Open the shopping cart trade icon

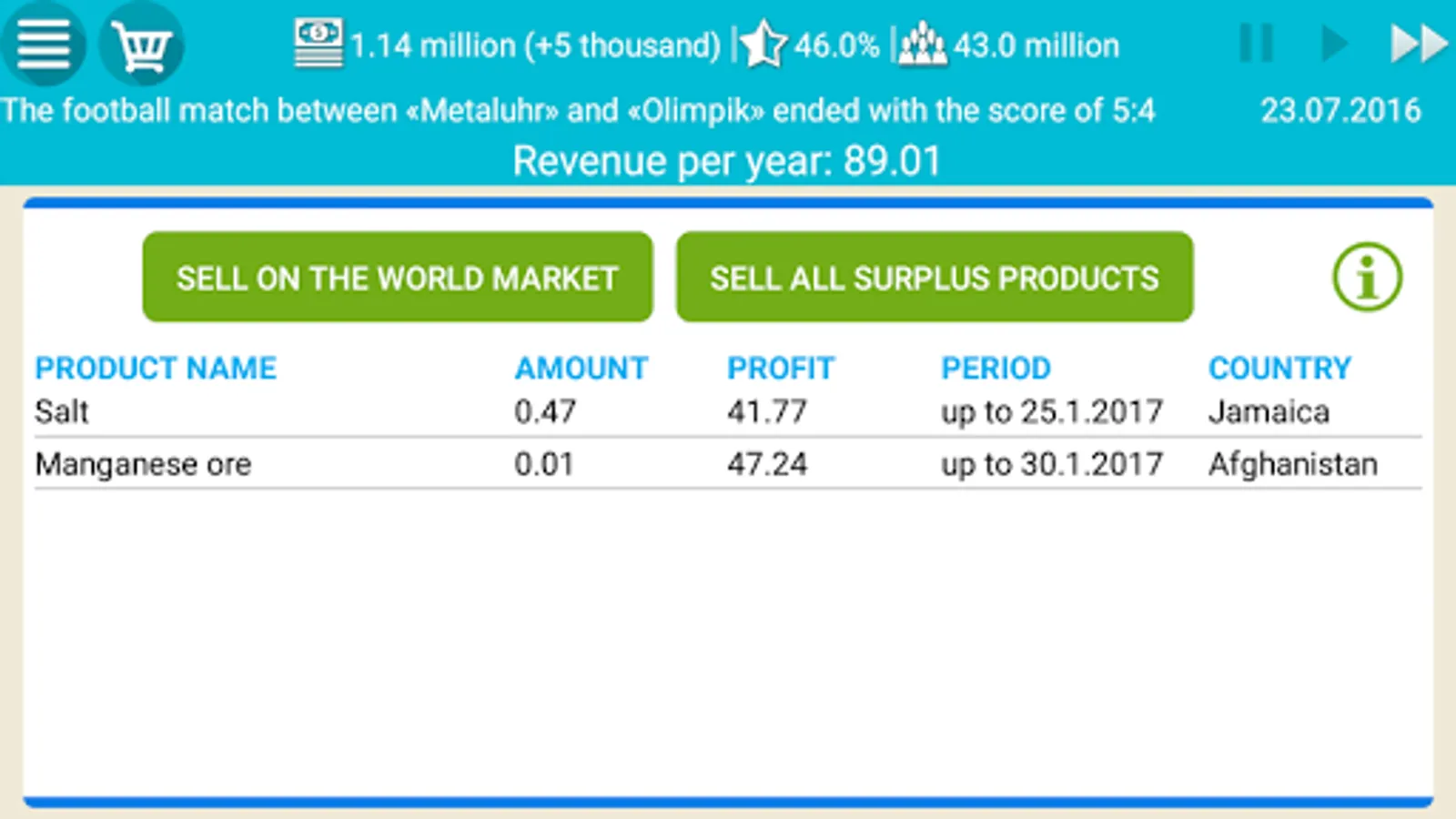coord(141,44)
